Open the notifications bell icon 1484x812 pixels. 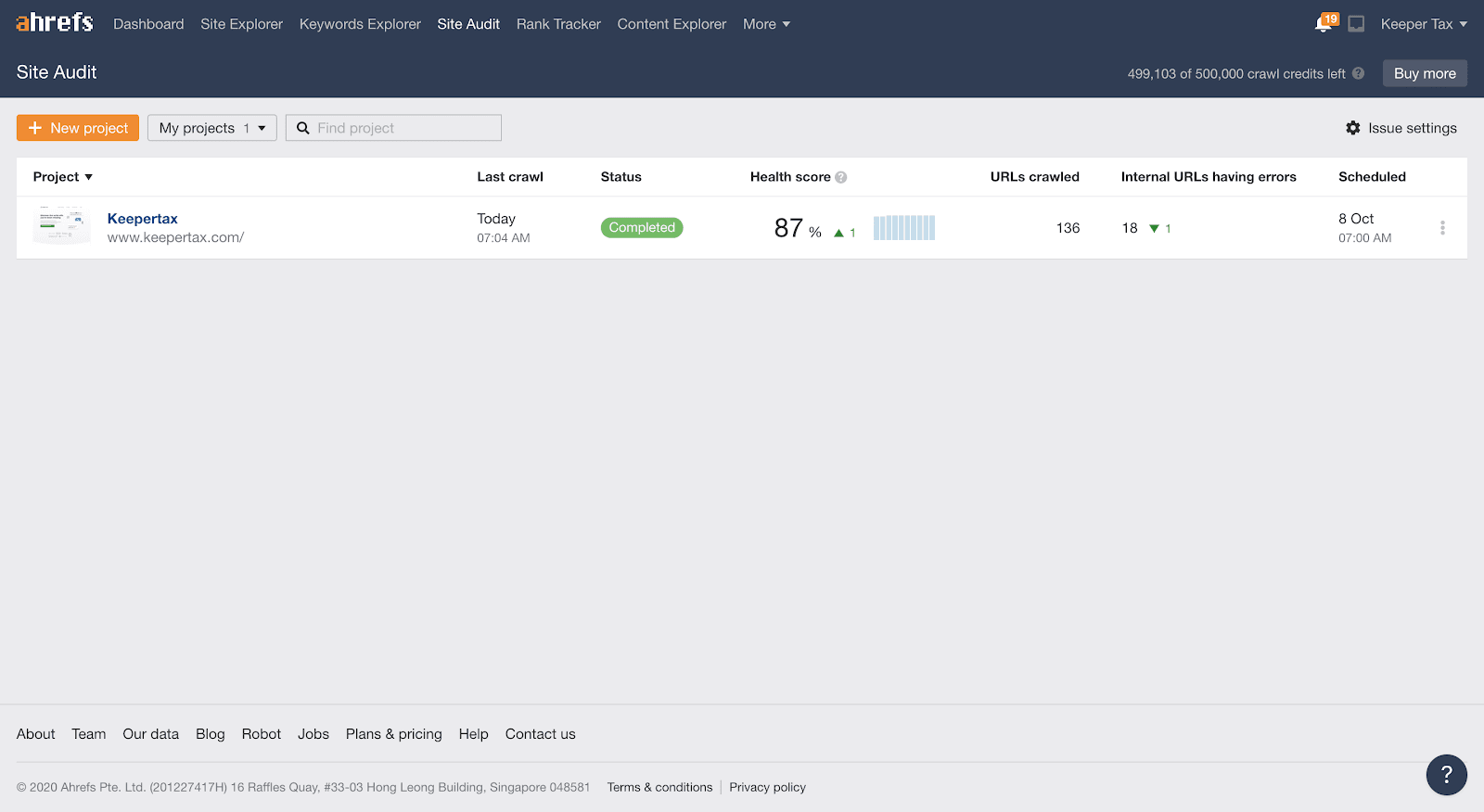point(1324,24)
